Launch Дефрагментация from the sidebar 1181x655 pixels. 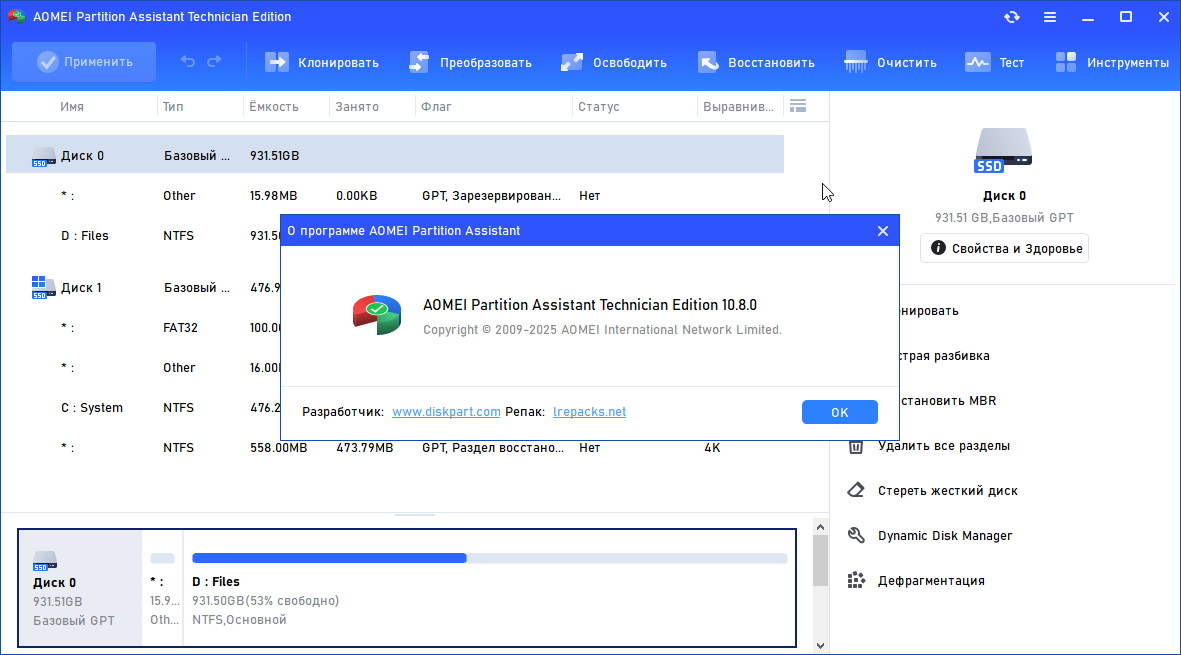click(931, 580)
